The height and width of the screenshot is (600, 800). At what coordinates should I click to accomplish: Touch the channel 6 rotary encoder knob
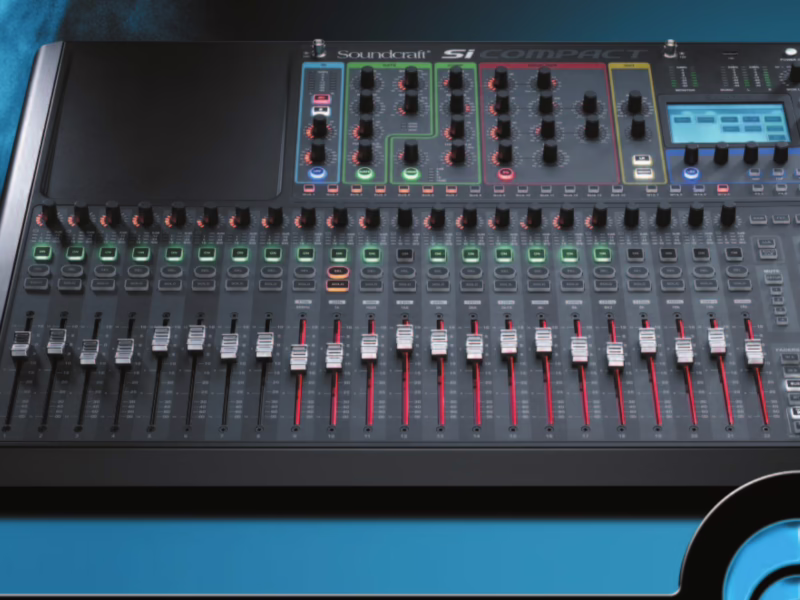click(210, 214)
